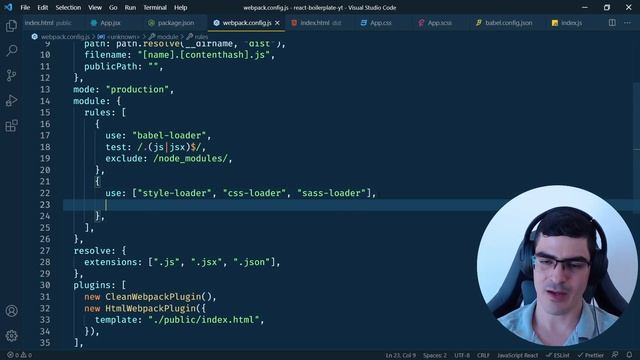Open the Run menu

coord(130,7)
